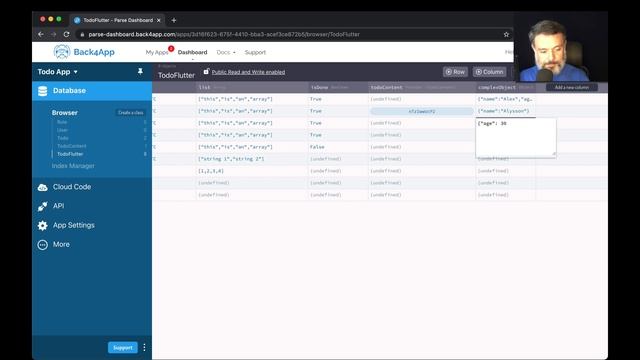Click the browser forward arrow

53,34
